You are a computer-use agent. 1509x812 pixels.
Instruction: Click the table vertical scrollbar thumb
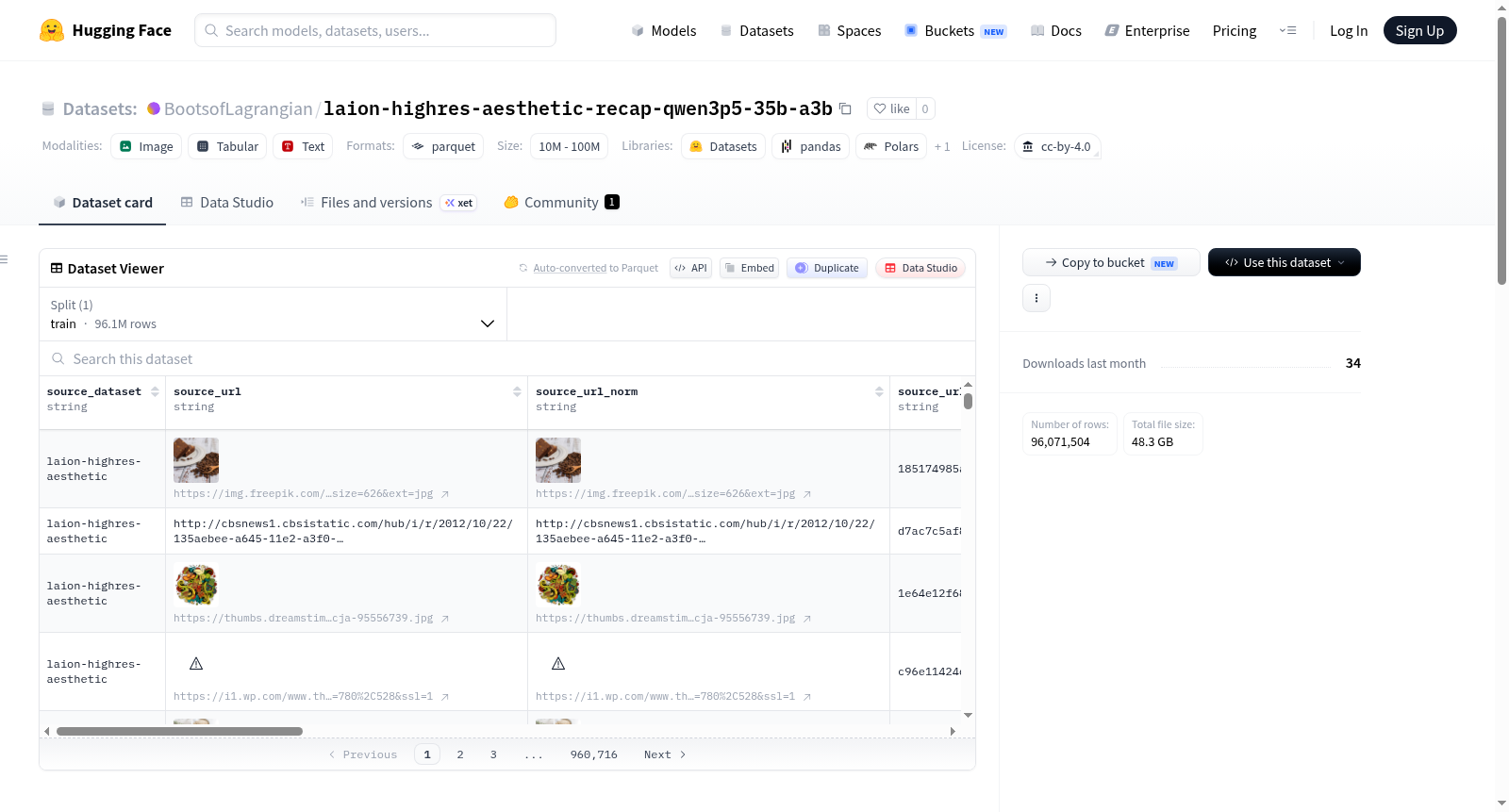[x=968, y=401]
